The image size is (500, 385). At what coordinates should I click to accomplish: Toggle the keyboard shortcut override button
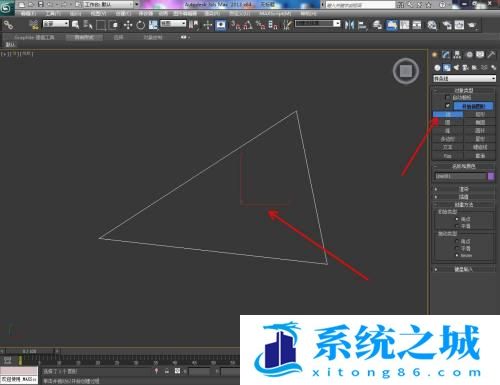point(220,25)
